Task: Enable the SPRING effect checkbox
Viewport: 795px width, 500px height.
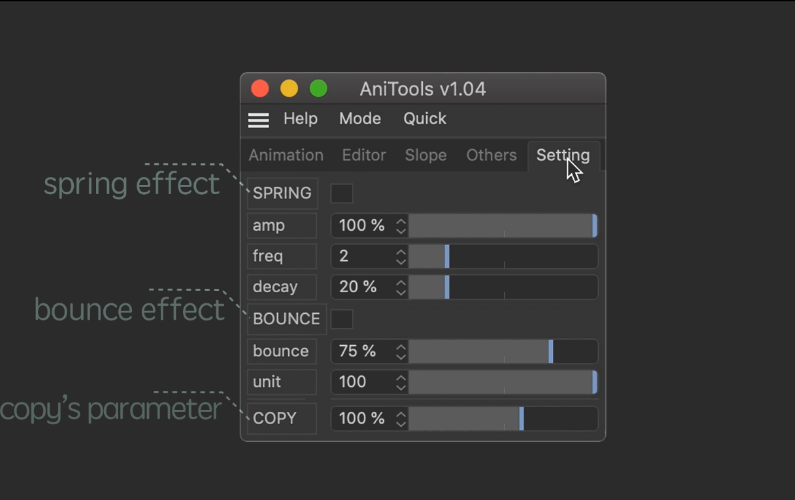Action: (342, 193)
